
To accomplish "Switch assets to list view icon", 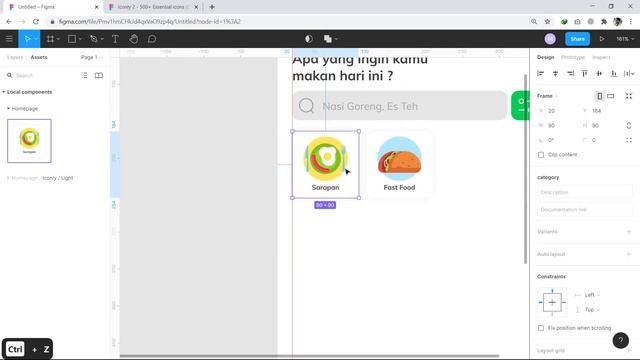I will coord(84,76).
